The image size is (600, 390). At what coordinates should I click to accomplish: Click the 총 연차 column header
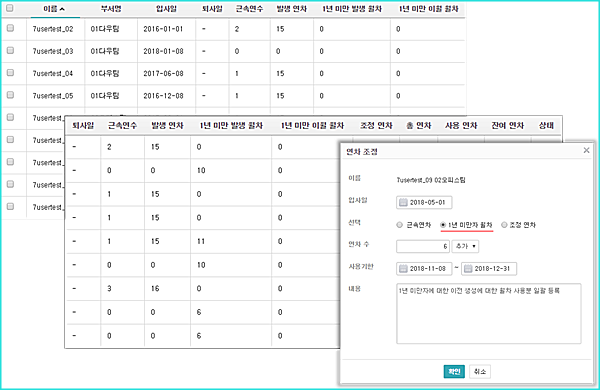click(x=419, y=126)
